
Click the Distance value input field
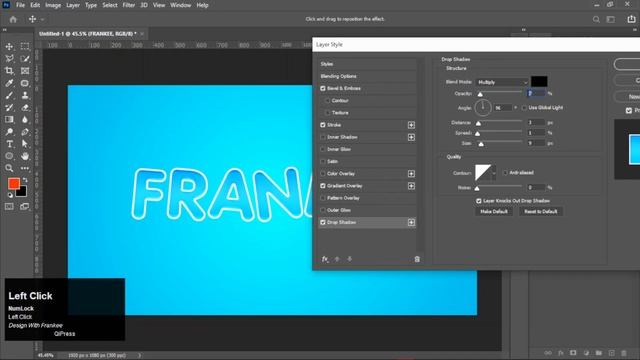pyautogui.click(x=536, y=122)
